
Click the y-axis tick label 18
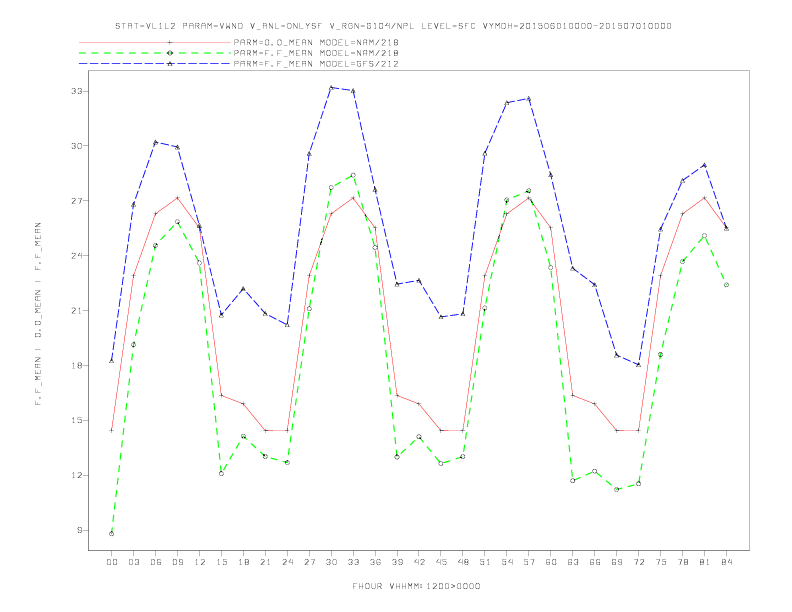(76, 366)
